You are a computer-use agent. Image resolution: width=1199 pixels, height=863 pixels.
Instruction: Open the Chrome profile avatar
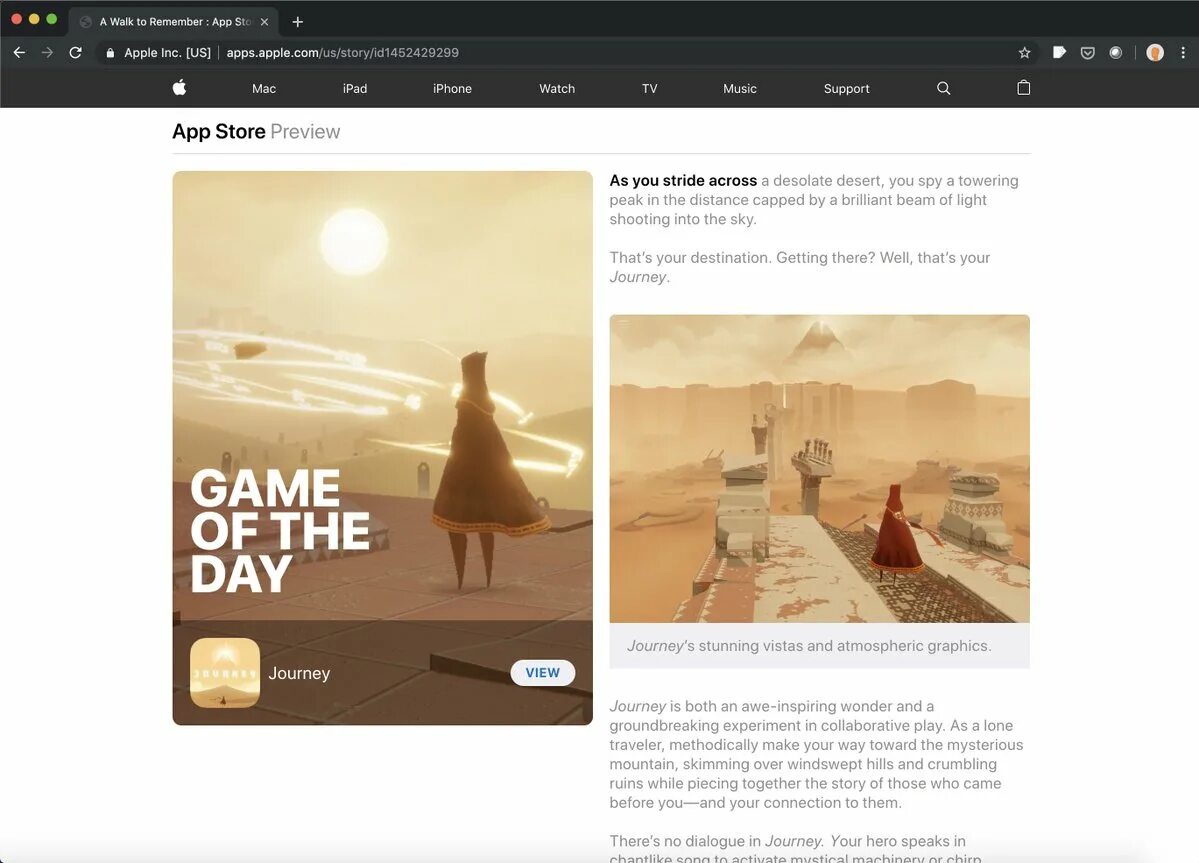(1155, 53)
